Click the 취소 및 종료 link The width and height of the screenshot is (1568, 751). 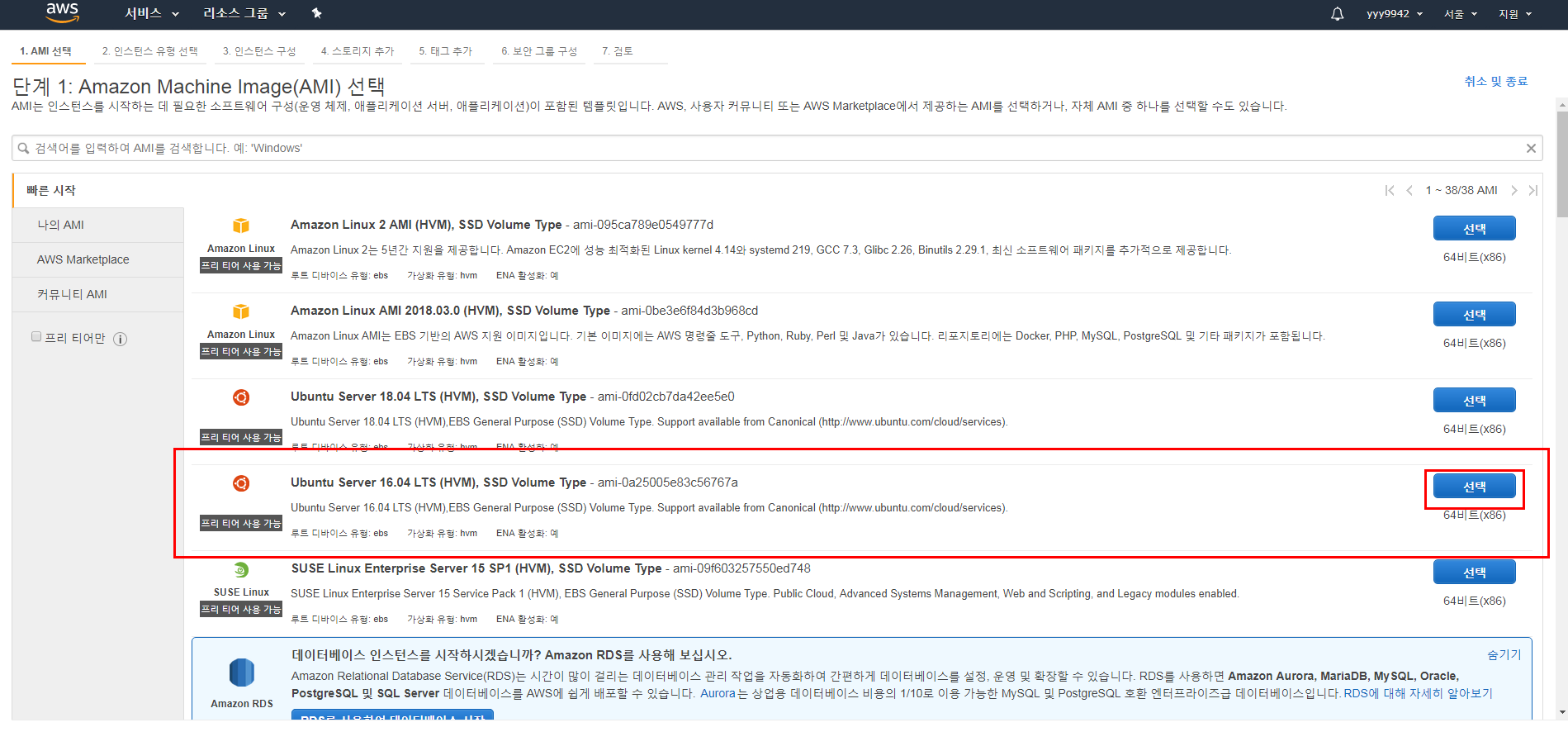click(x=1496, y=81)
